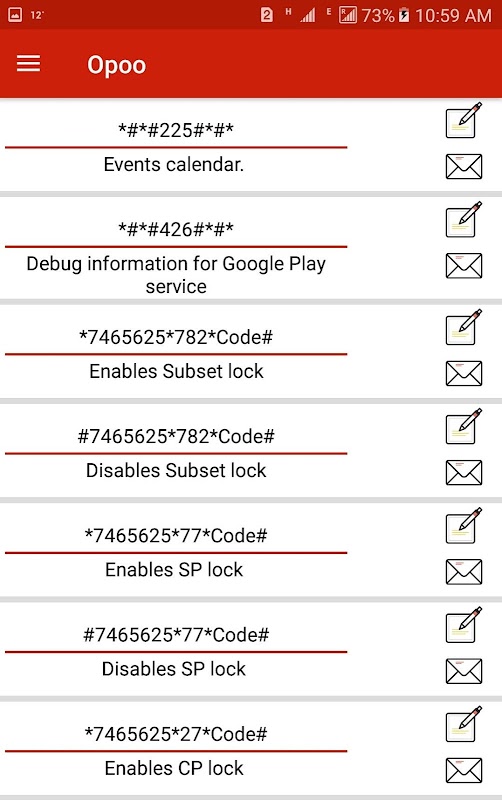Tap the envelope icon for Events calendar
502x800 pixels.
pyautogui.click(x=464, y=166)
